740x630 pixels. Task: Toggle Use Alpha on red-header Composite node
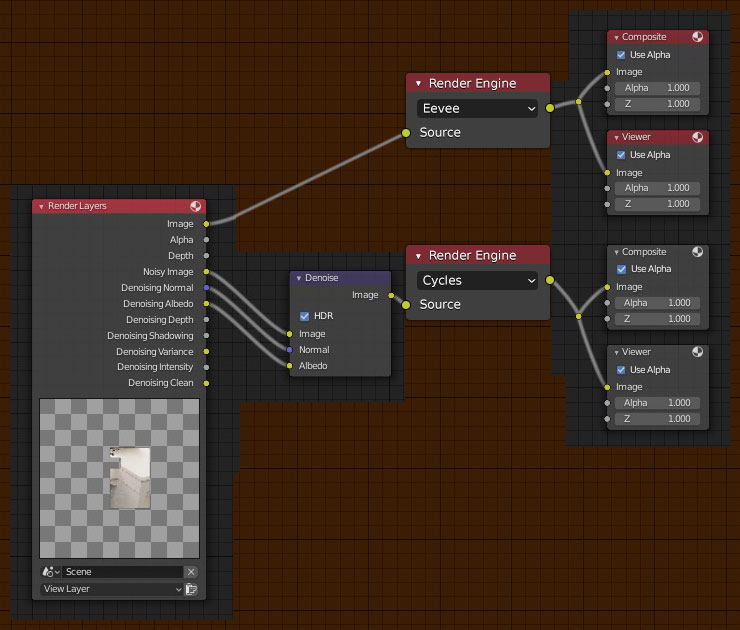pos(621,55)
